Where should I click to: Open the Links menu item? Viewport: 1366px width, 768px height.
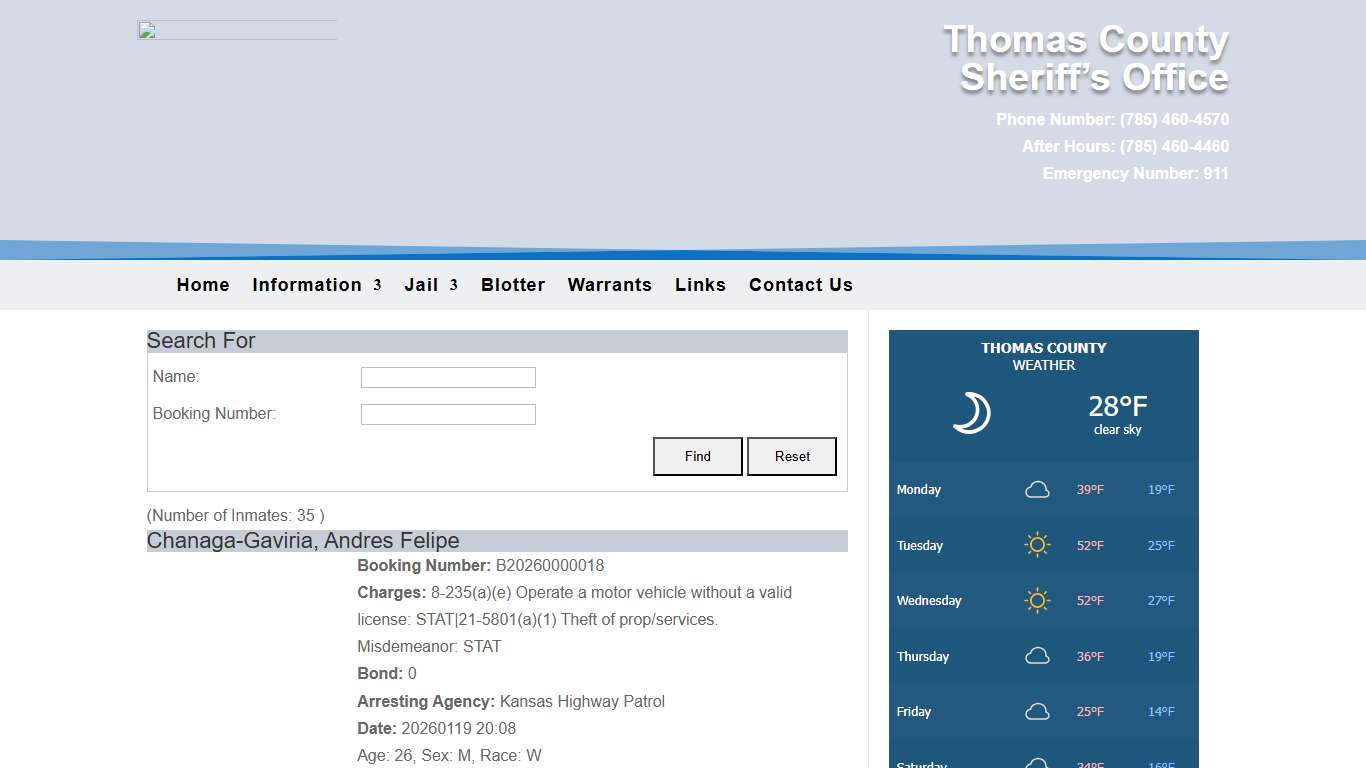click(700, 285)
